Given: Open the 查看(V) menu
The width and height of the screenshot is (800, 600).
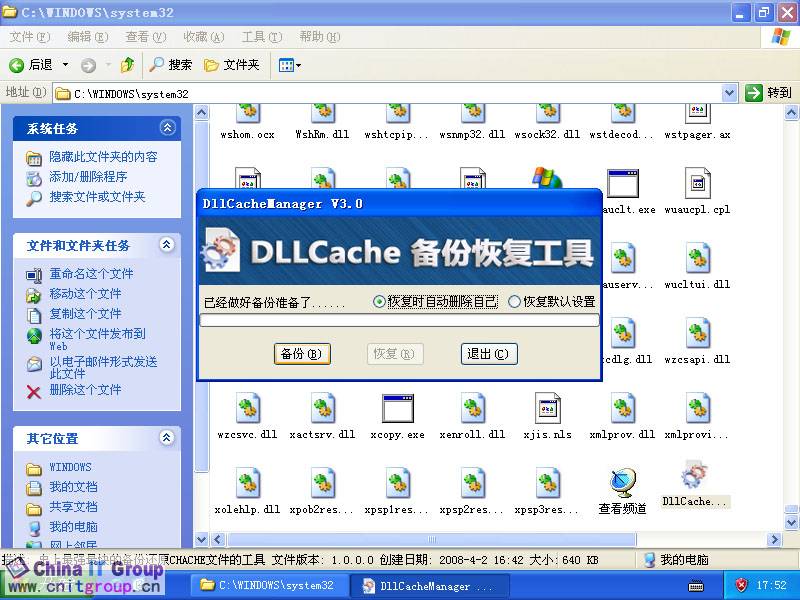Looking at the screenshot, I should 146,37.
